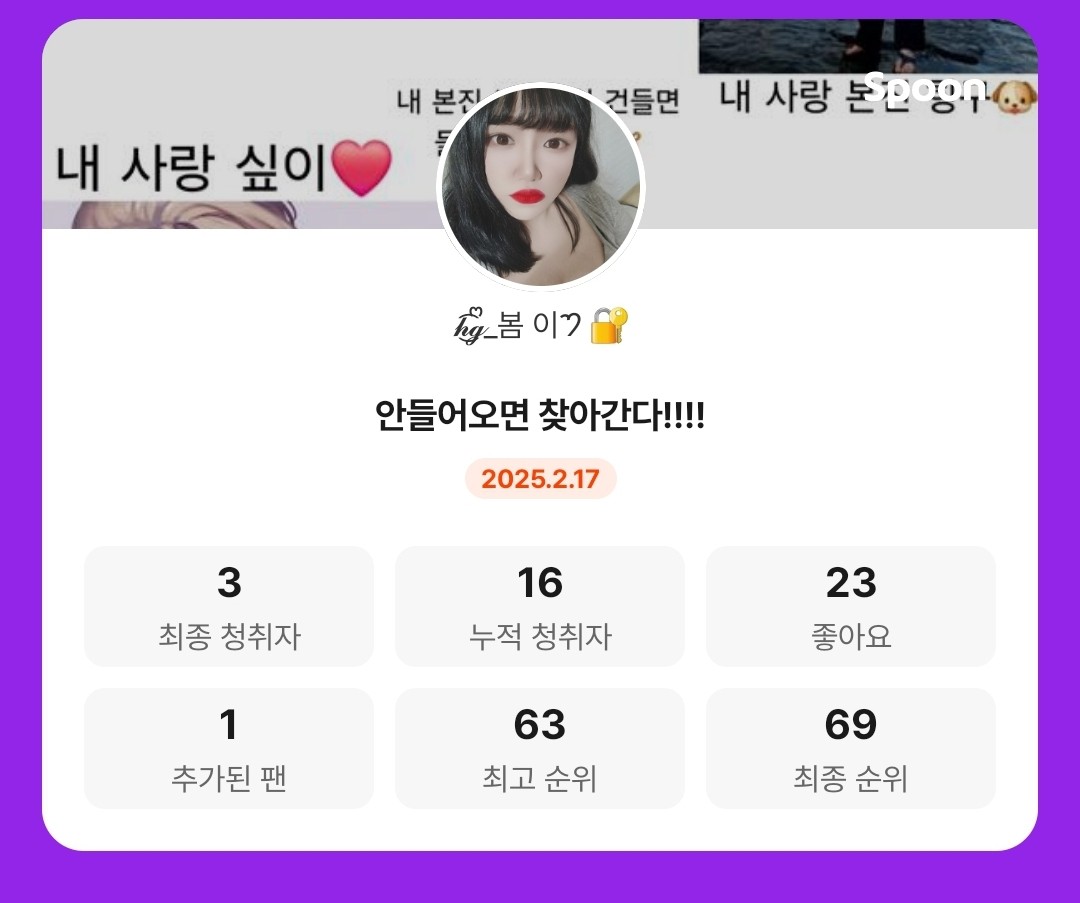The height and width of the screenshot is (903, 1080).
Task: Open the 누적 청취자 stat card
Action: 540,606
